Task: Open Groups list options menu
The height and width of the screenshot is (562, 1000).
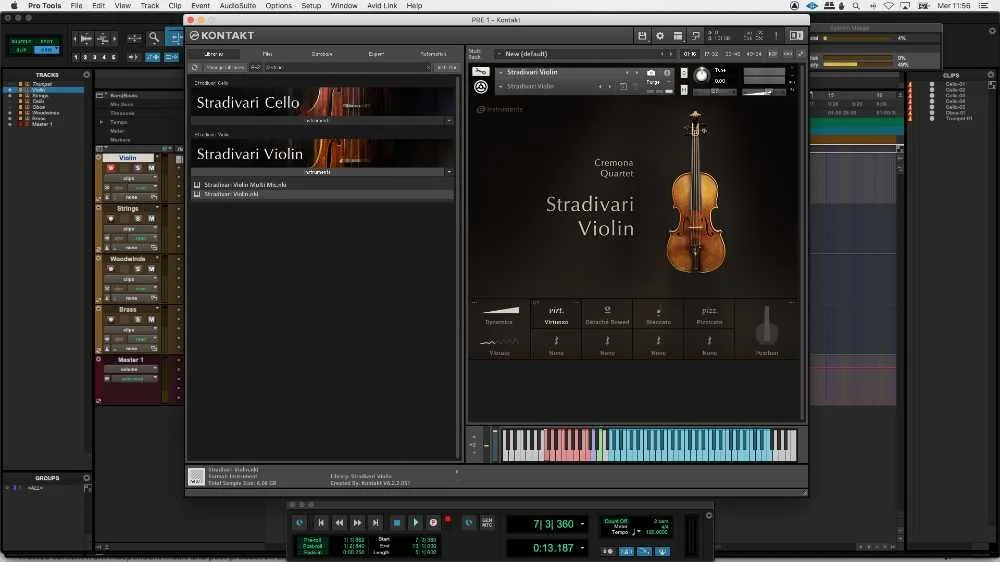Action: tap(86, 477)
